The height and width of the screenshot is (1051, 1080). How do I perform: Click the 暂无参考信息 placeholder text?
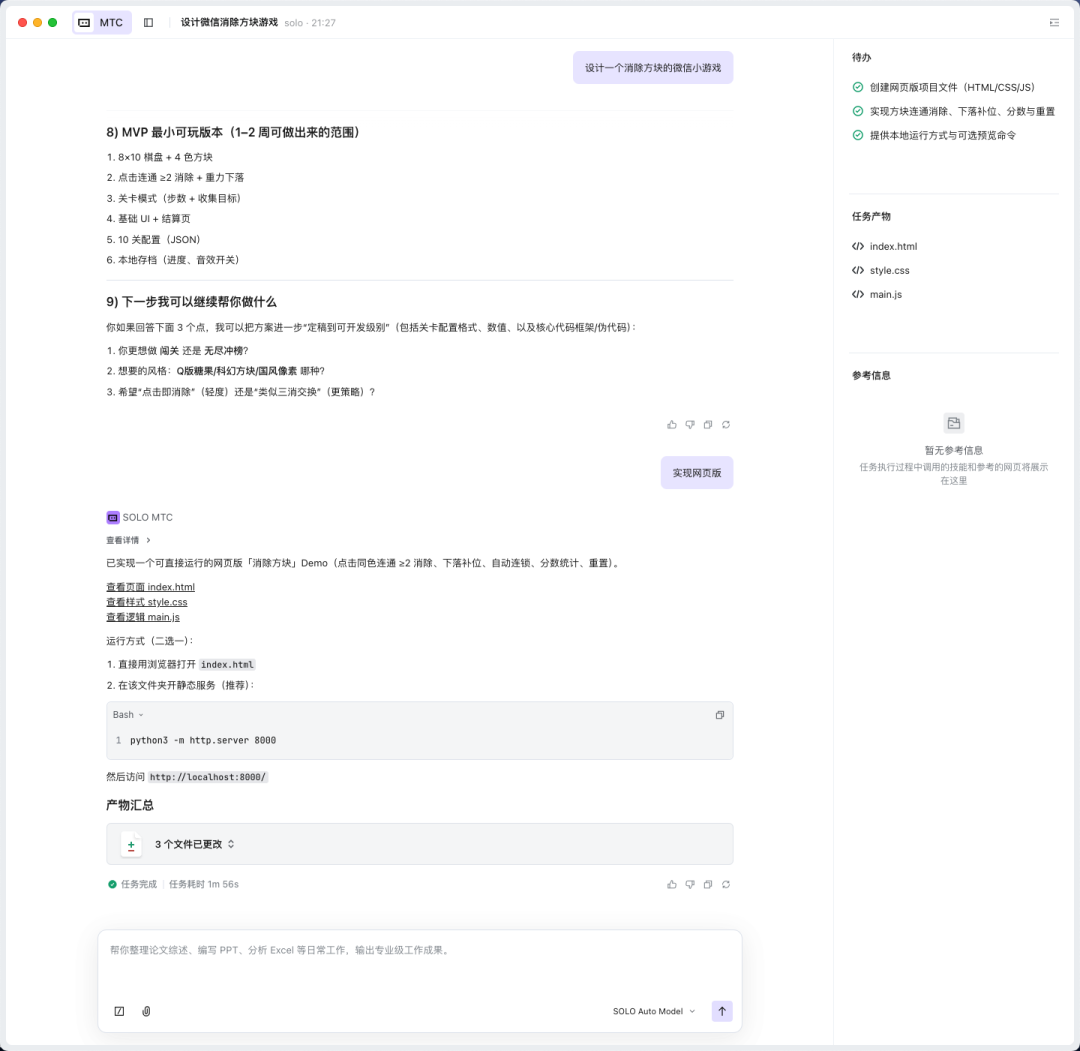pos(953,450)
